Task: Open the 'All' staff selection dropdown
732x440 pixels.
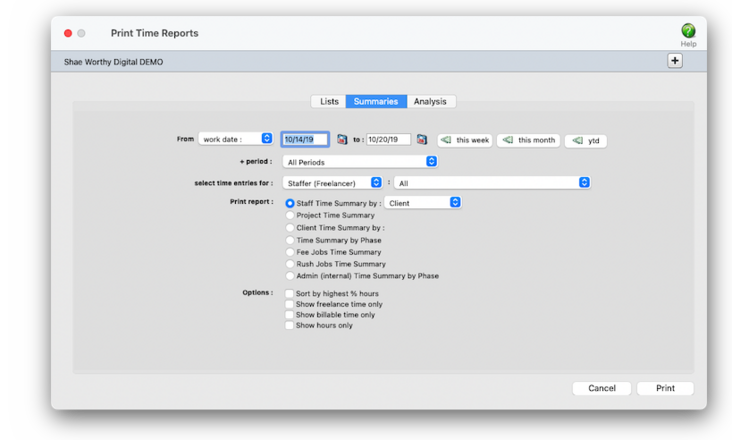Action: click(492, 183)
